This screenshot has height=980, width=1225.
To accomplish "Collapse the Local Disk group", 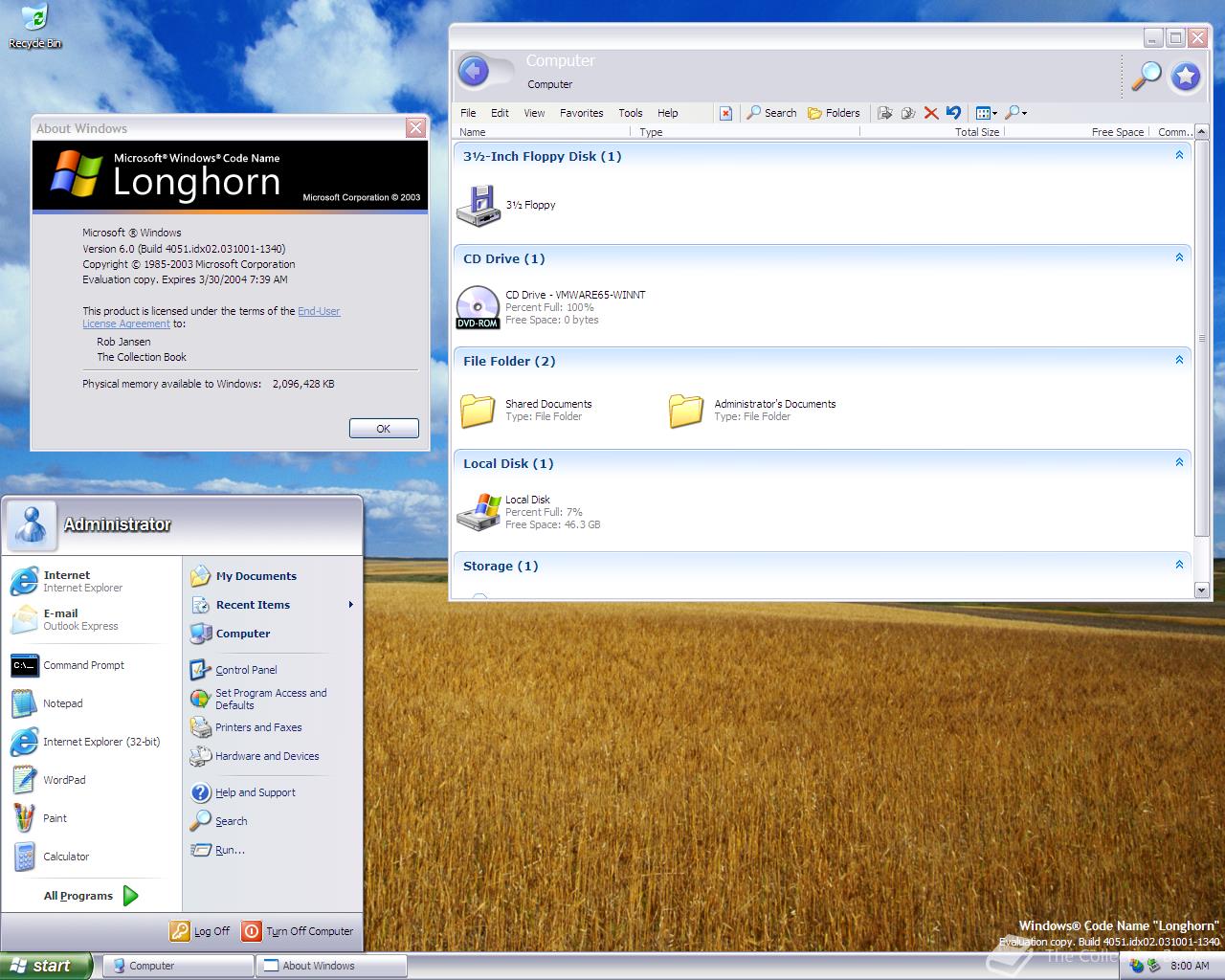I will (x=1179, y=462).
